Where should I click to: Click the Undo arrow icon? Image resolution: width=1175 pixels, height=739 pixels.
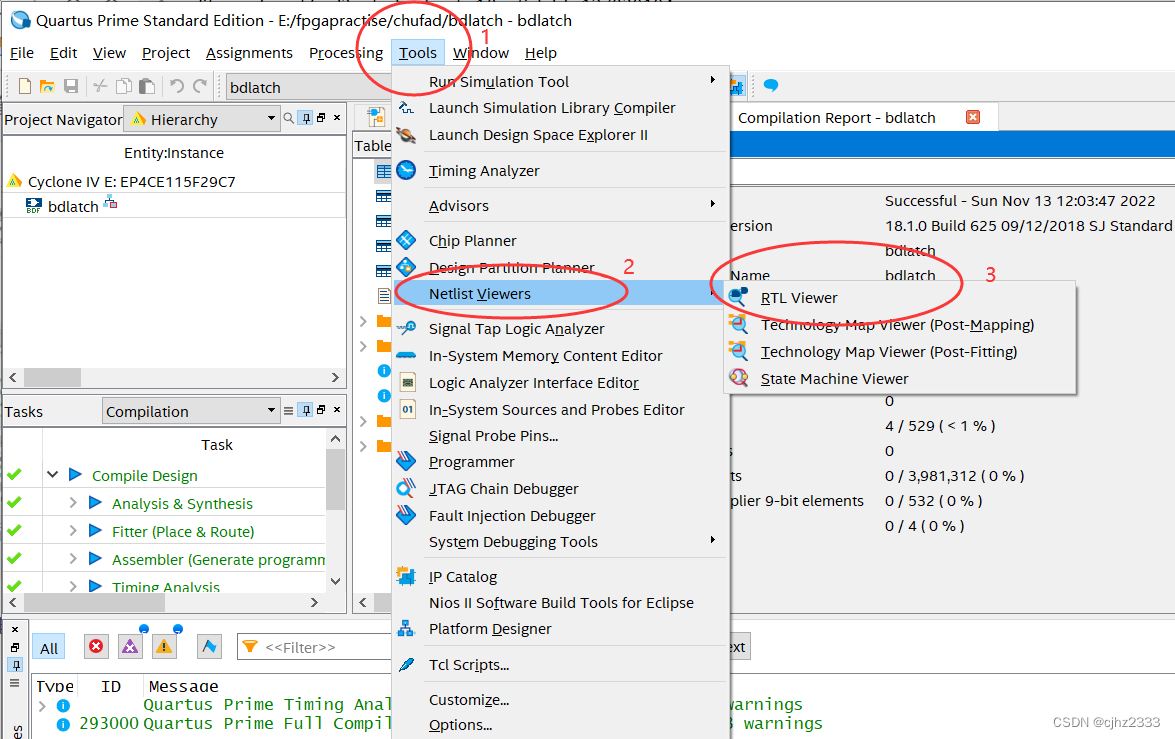coord(177,86)
